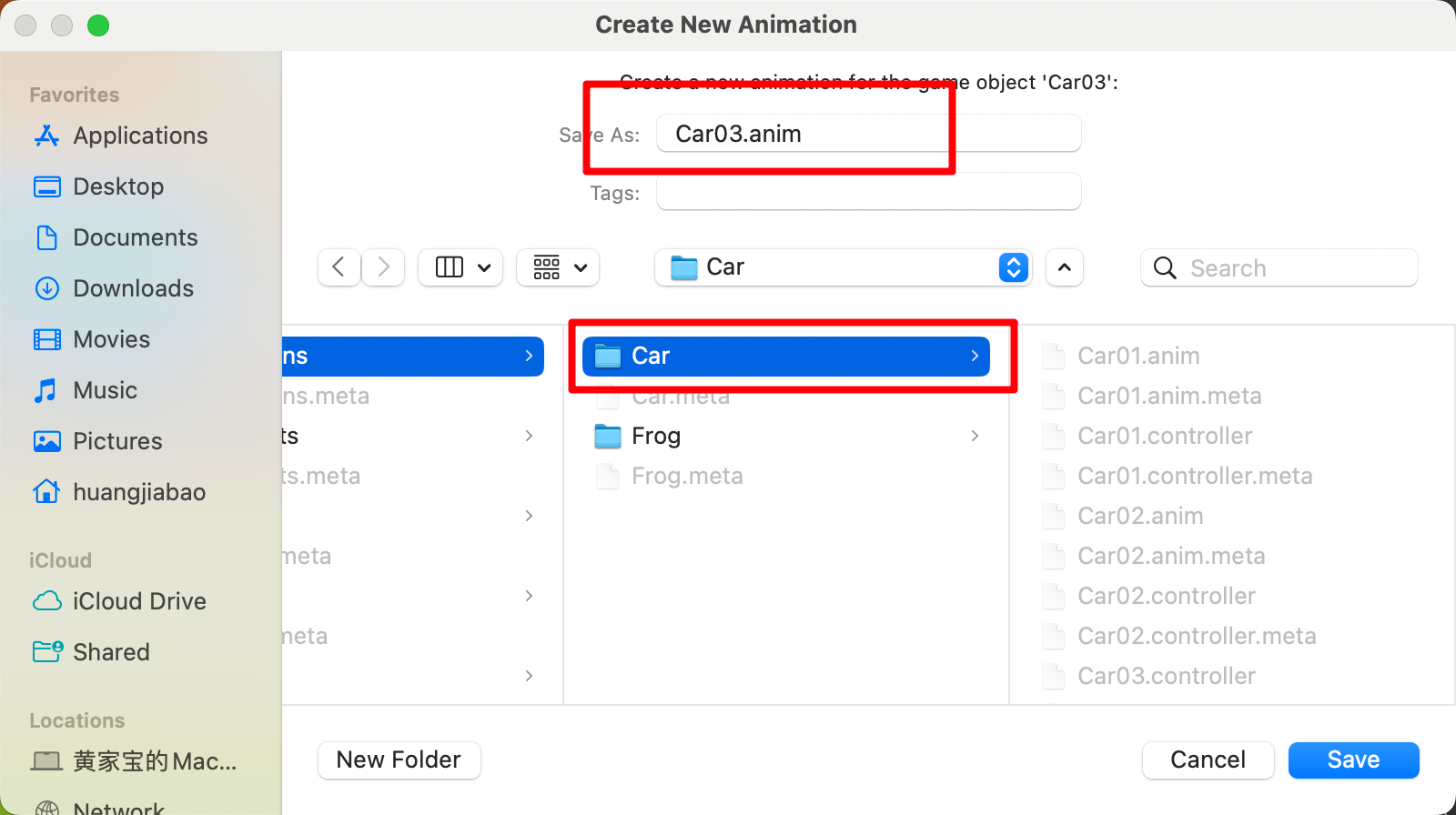Select the Shared sidebar item
This screenshot has width=1456, height=815.
click(x=91, y=652)
